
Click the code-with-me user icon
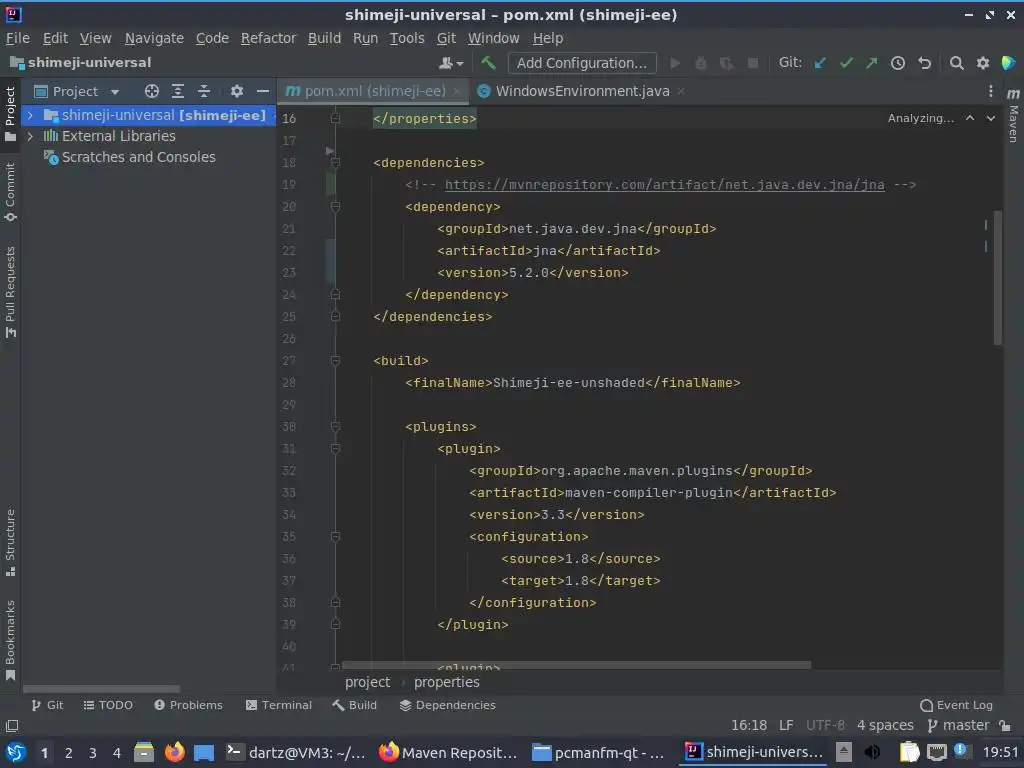451,63
